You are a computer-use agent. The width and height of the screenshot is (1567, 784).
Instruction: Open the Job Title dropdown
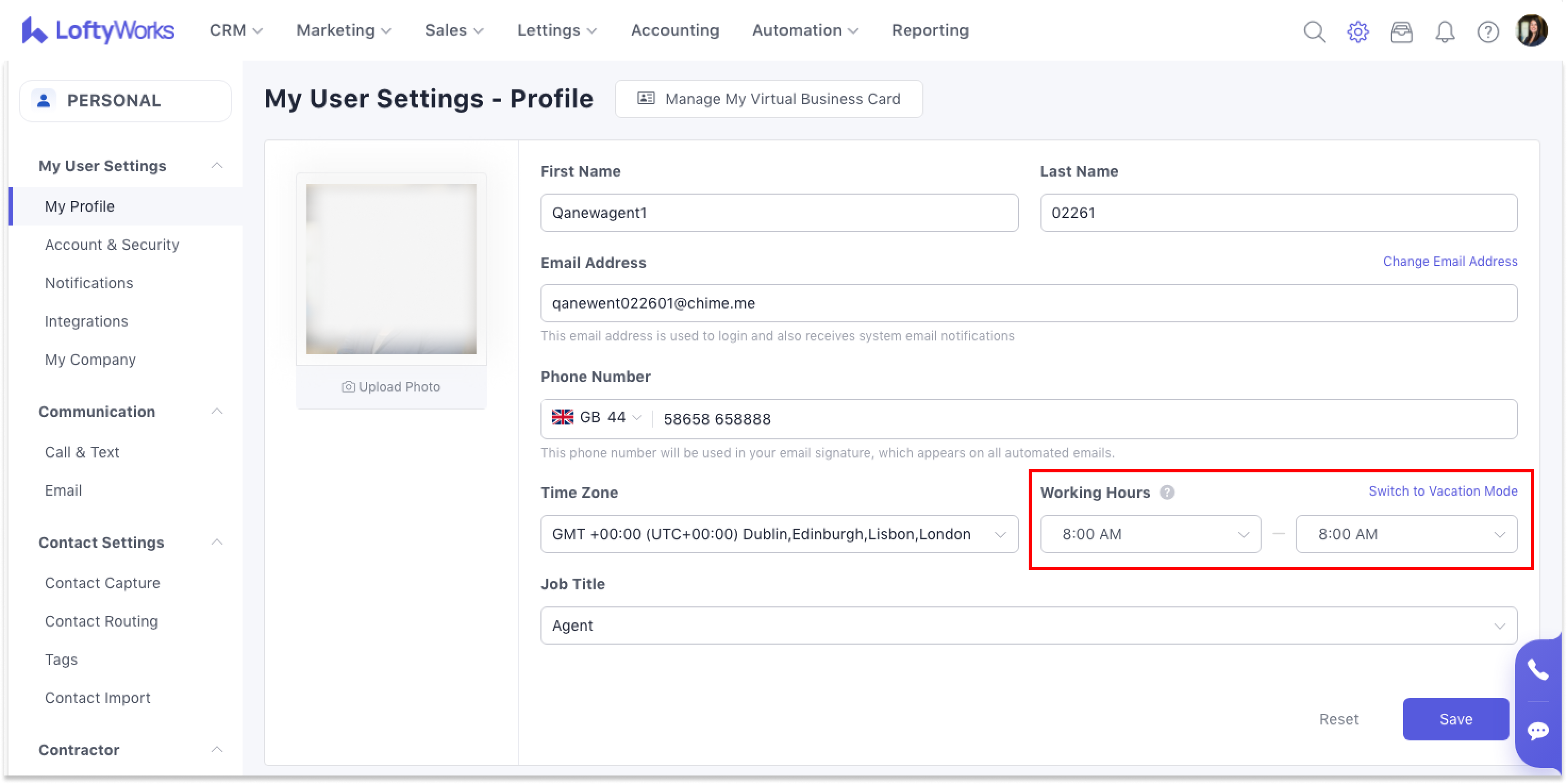click(x=1028, y=625)
